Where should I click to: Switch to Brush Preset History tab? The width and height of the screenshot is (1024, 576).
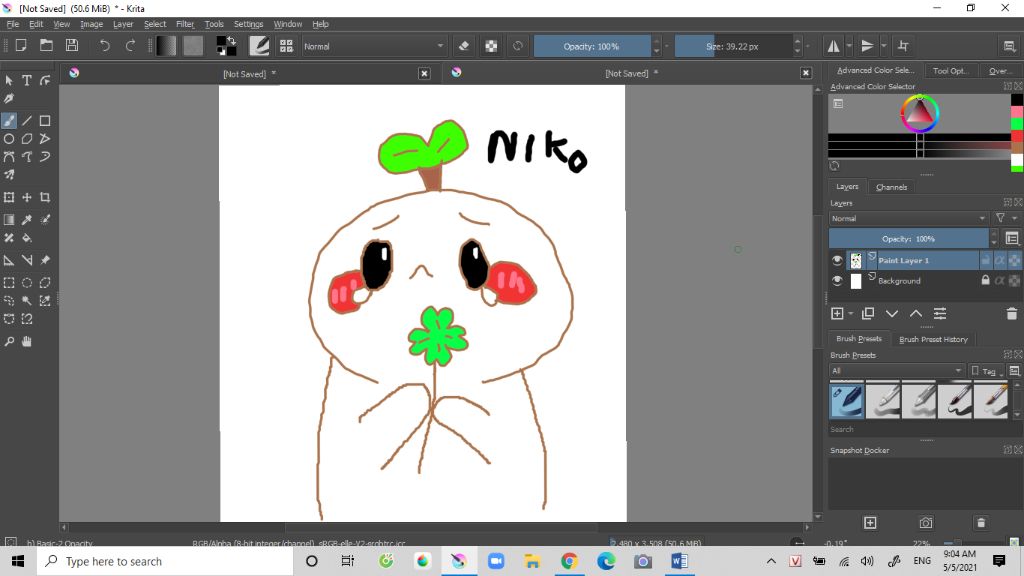click(x=933, y=339)
